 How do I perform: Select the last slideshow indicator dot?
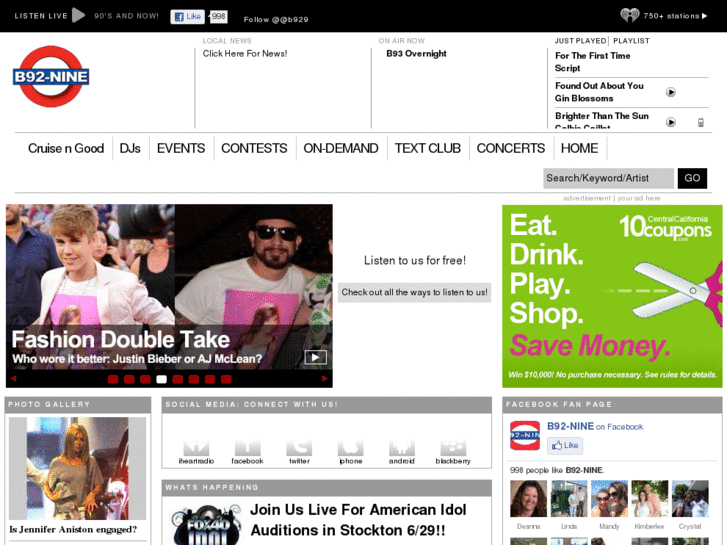click(x=226, y=379)
